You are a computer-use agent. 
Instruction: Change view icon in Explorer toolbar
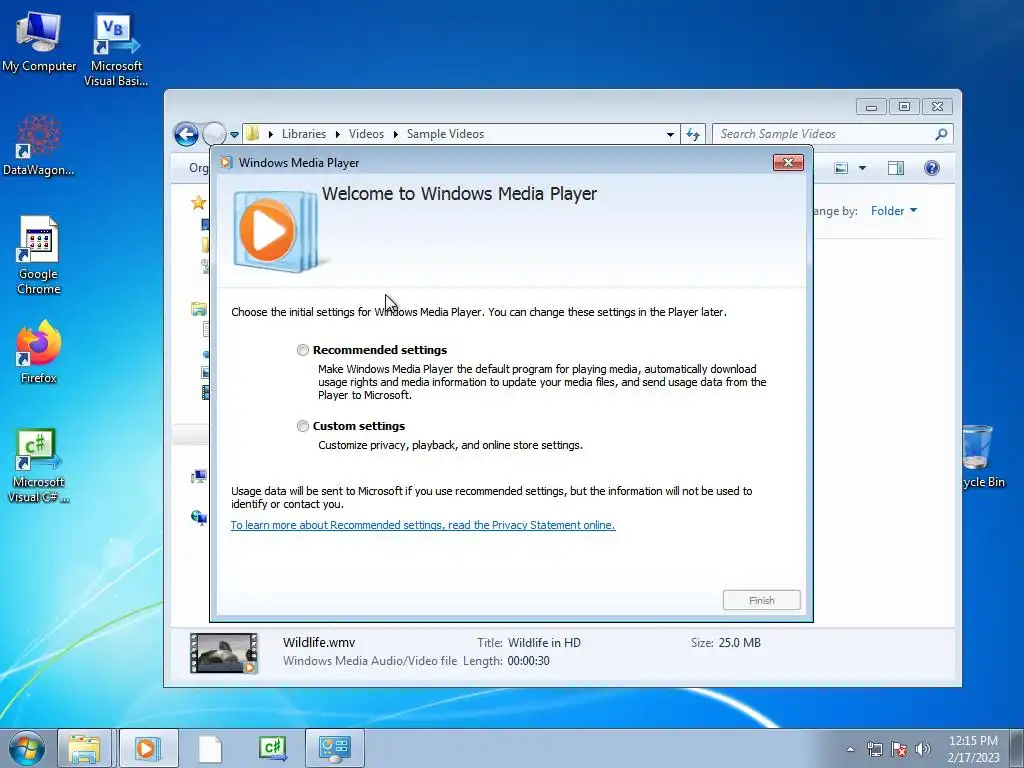pos(841,168)
